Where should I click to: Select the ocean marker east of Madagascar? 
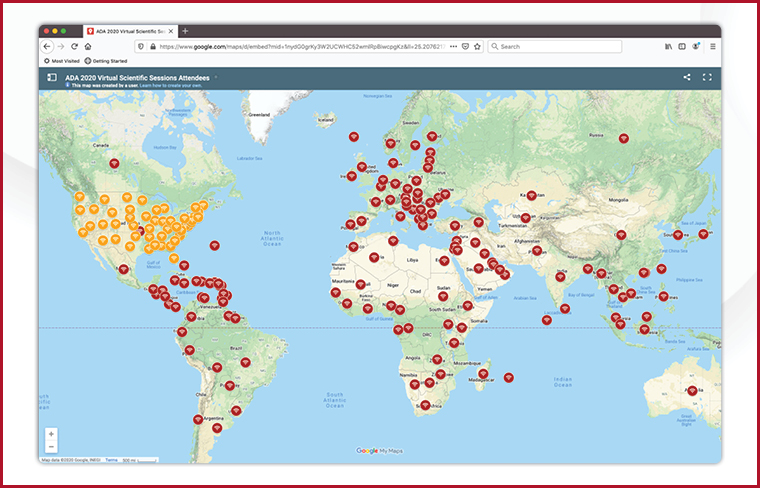click(x=508, y=378)
